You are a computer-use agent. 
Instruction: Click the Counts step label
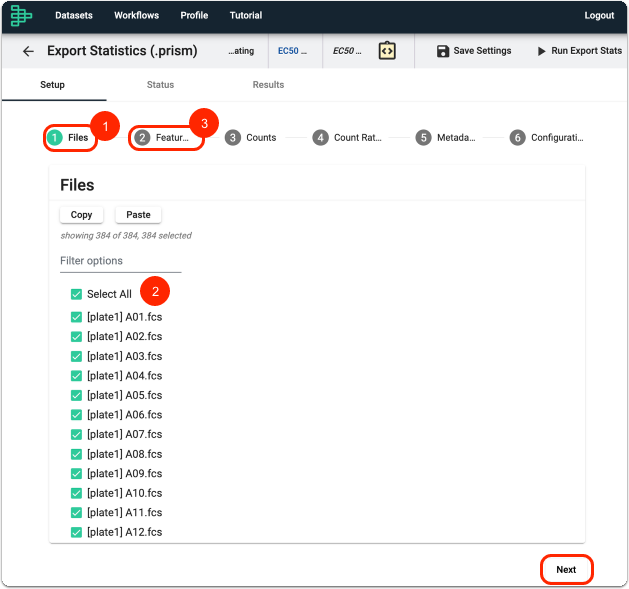point(261,138)
